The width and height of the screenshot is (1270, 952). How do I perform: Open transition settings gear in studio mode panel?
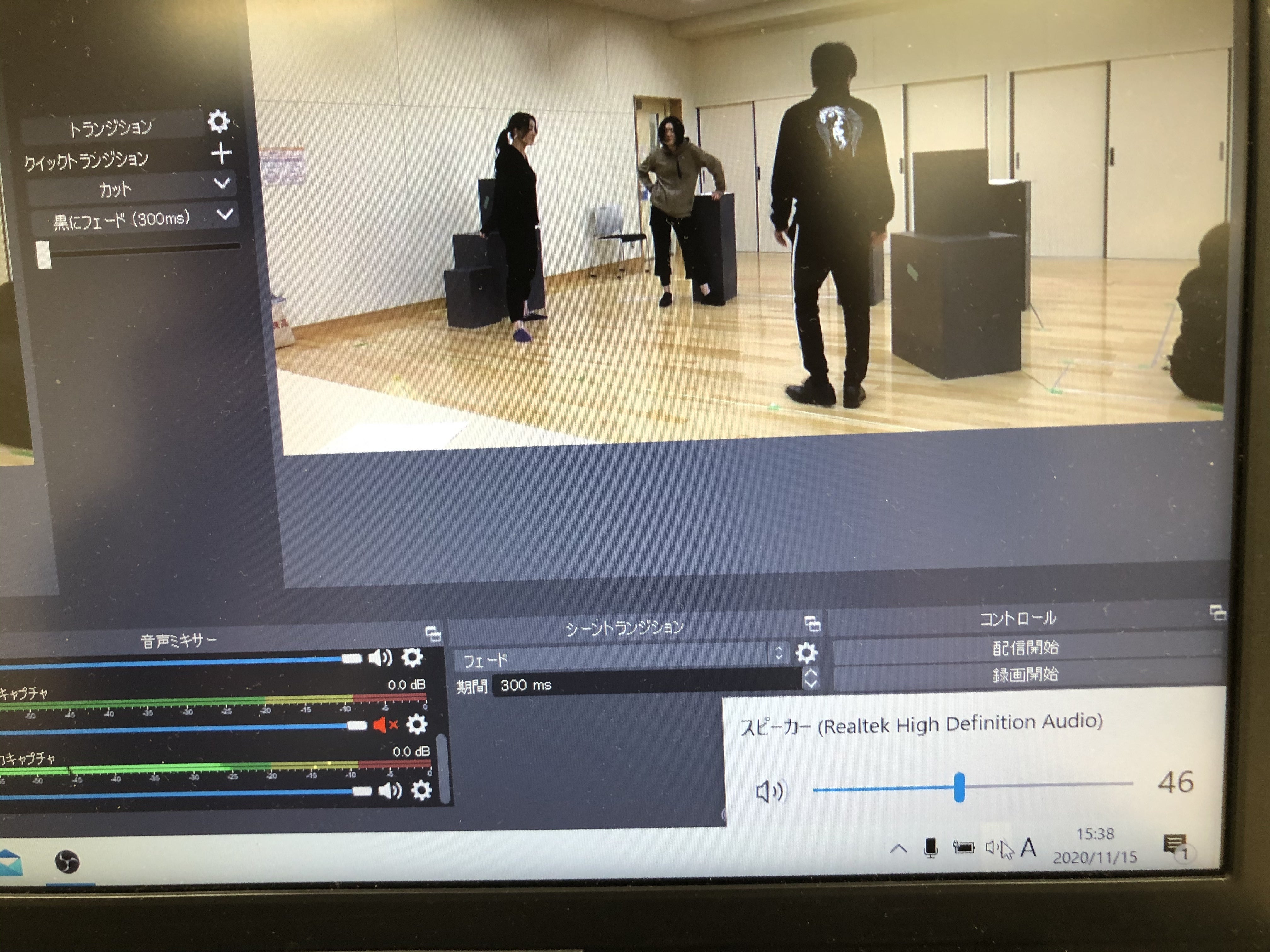coord(218,122)
